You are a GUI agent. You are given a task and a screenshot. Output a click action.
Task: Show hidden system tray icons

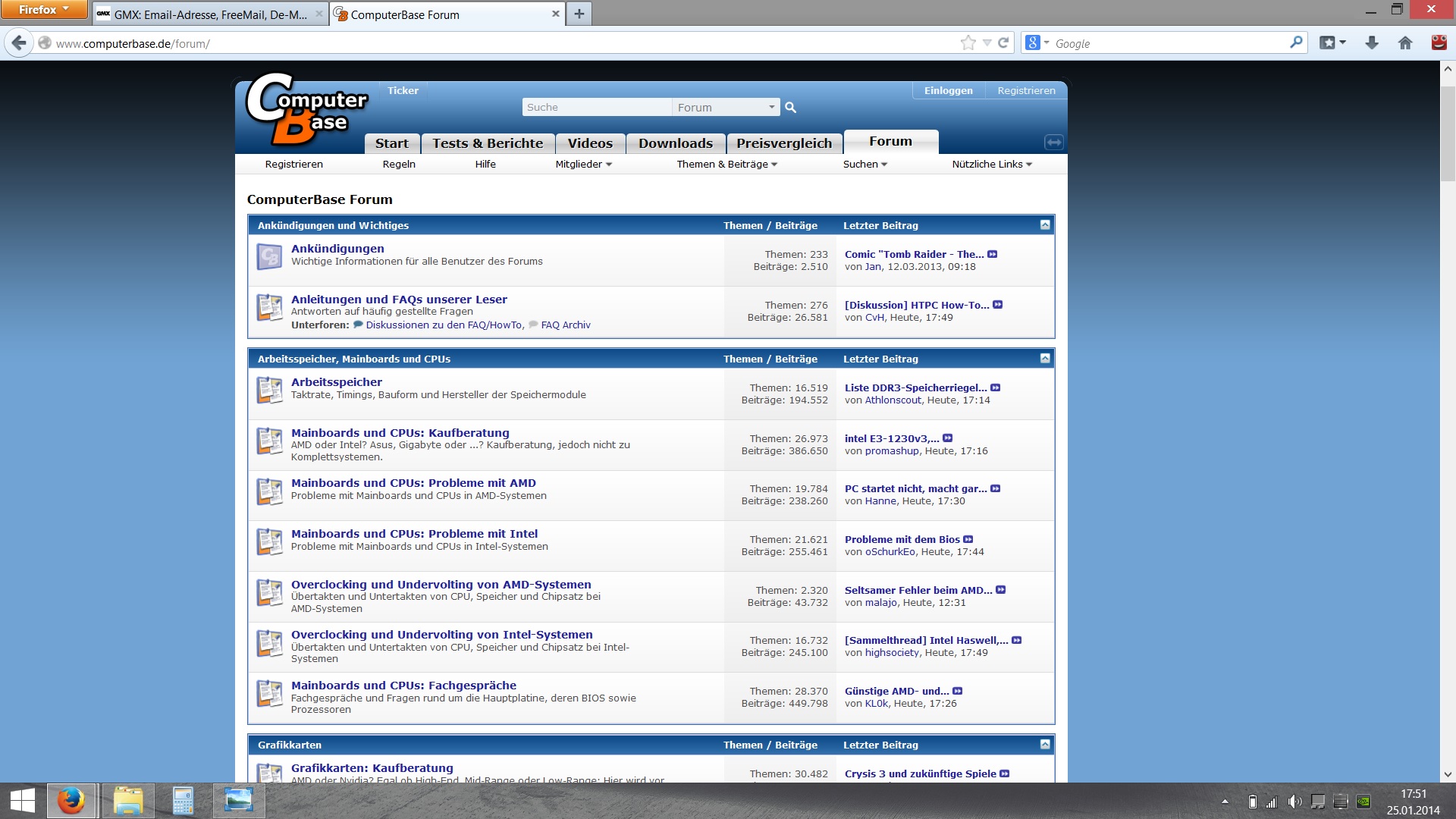1225,802
